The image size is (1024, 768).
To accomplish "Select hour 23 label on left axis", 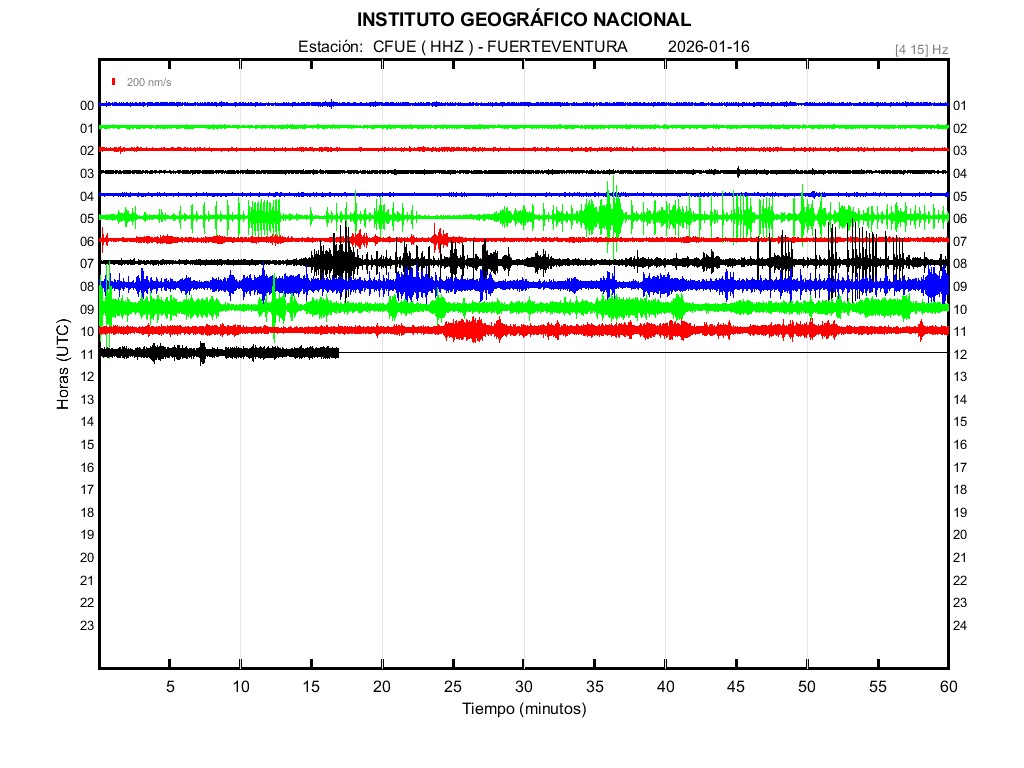I will click(x=87, y=626).
